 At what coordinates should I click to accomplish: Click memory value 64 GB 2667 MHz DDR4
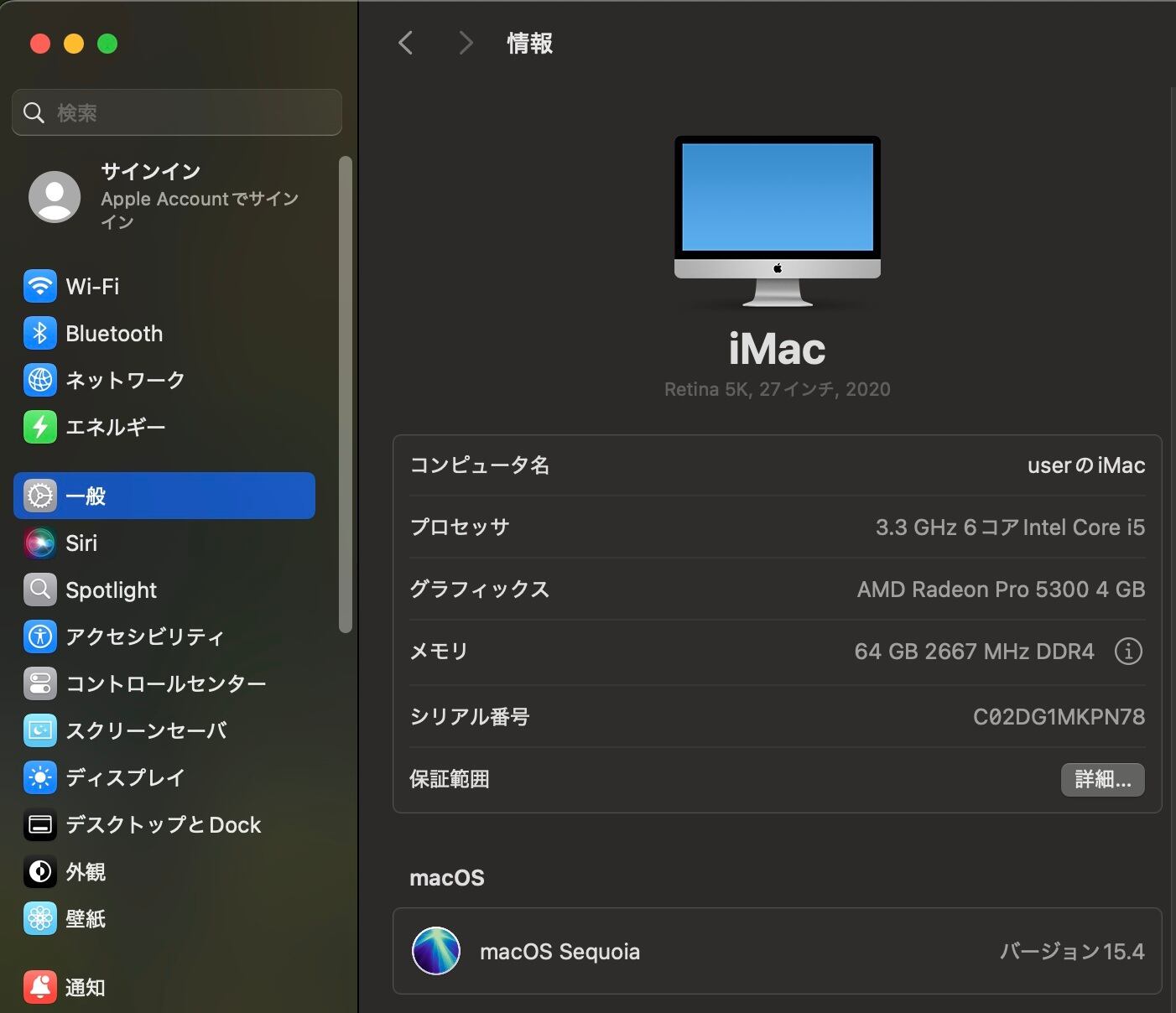point(974,652)
